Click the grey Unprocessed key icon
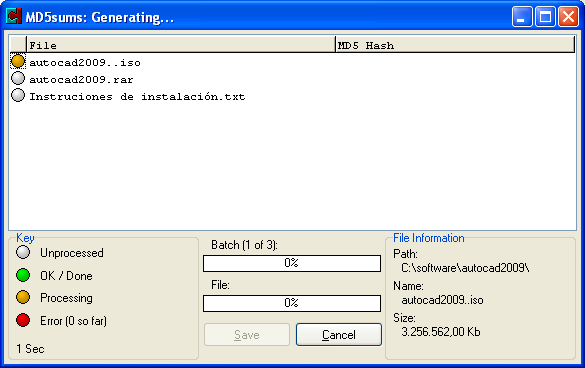 point(23,252)
